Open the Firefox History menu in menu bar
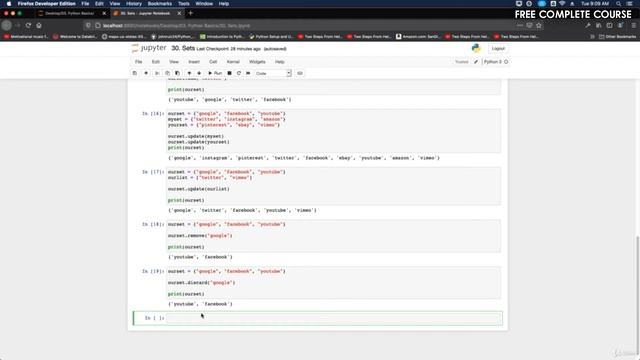The image size is (640, 360). click(x=133, y=4)
